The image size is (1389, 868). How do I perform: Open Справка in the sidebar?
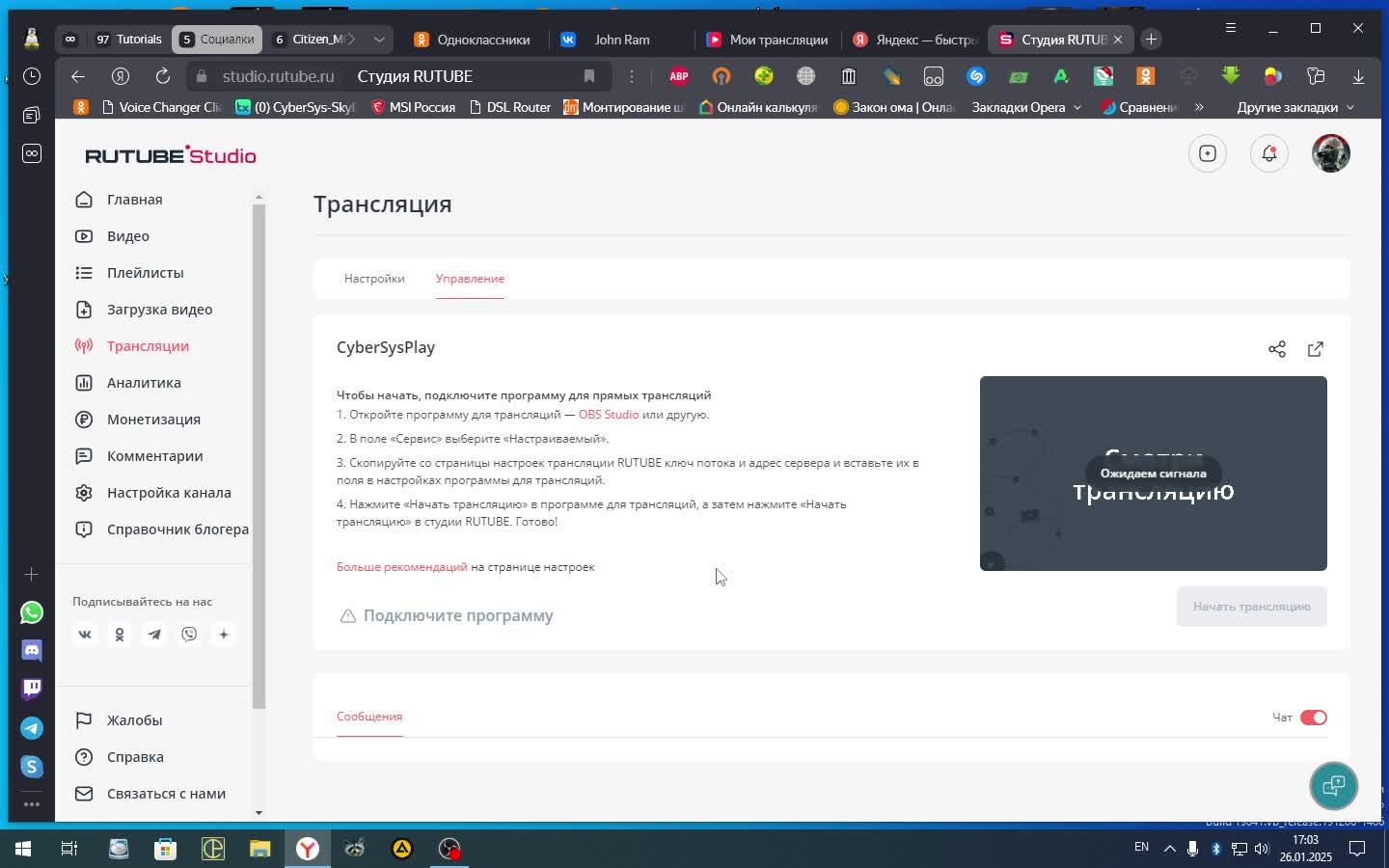pos(120,757)
